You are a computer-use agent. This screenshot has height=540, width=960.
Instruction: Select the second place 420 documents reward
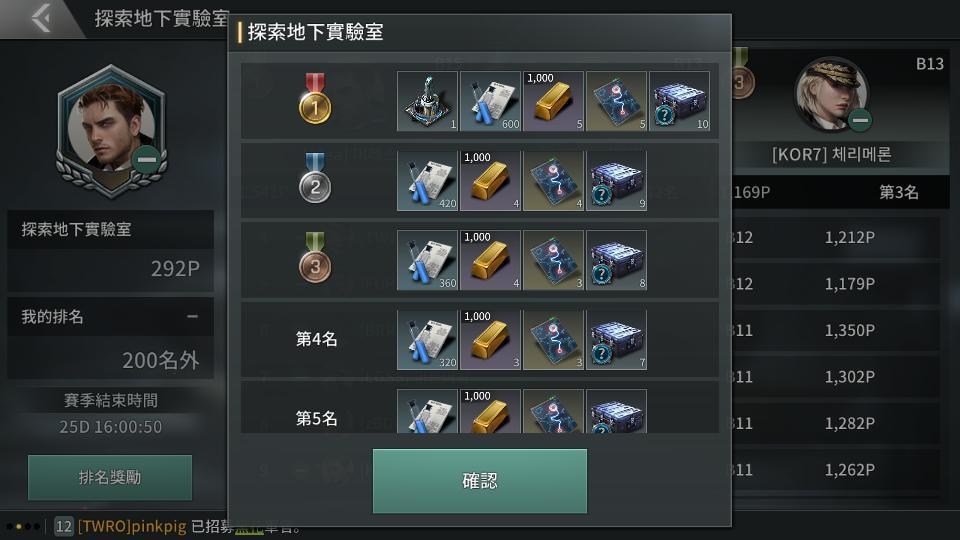click(x=427, y=181)
